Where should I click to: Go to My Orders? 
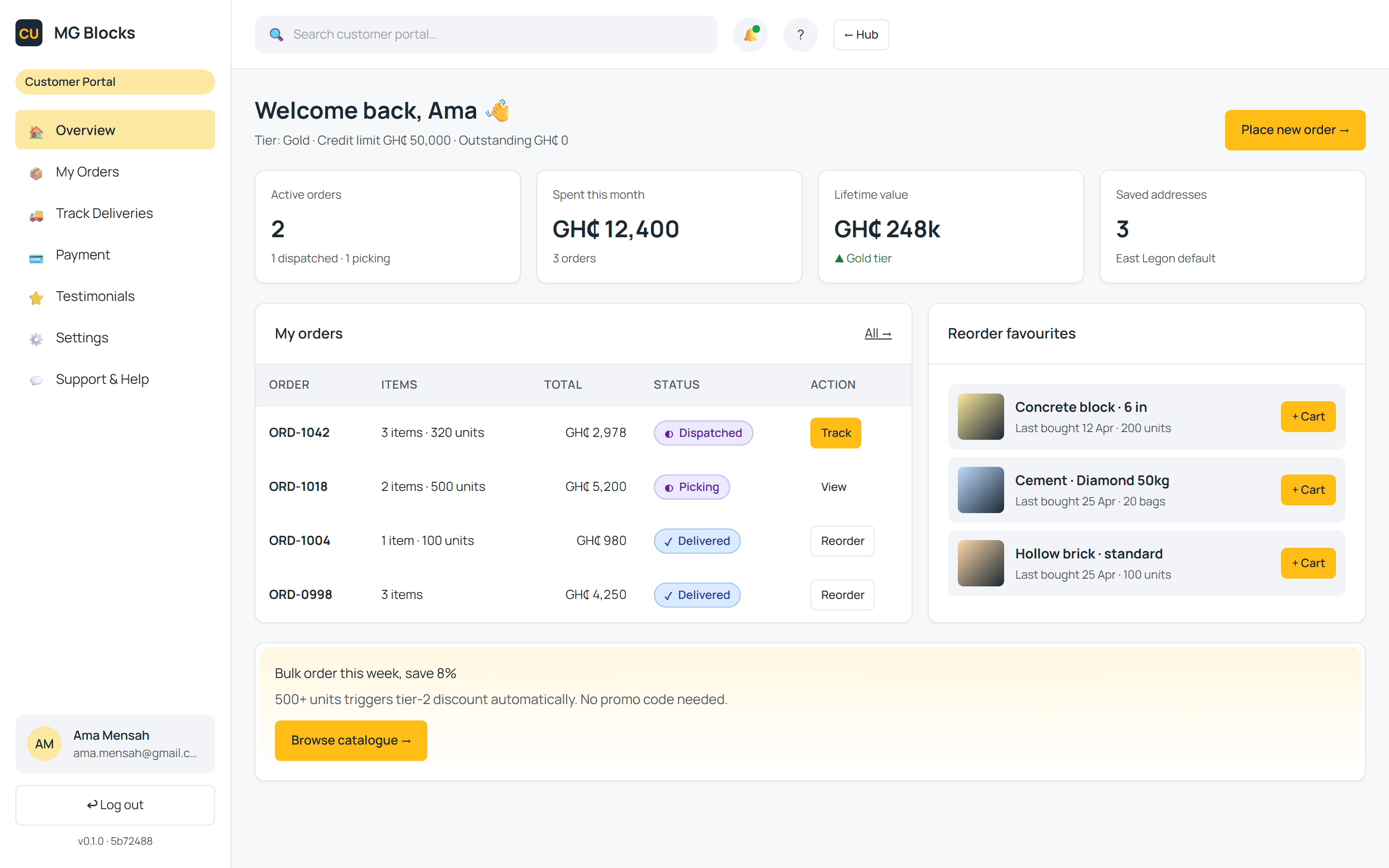[115, 172]
